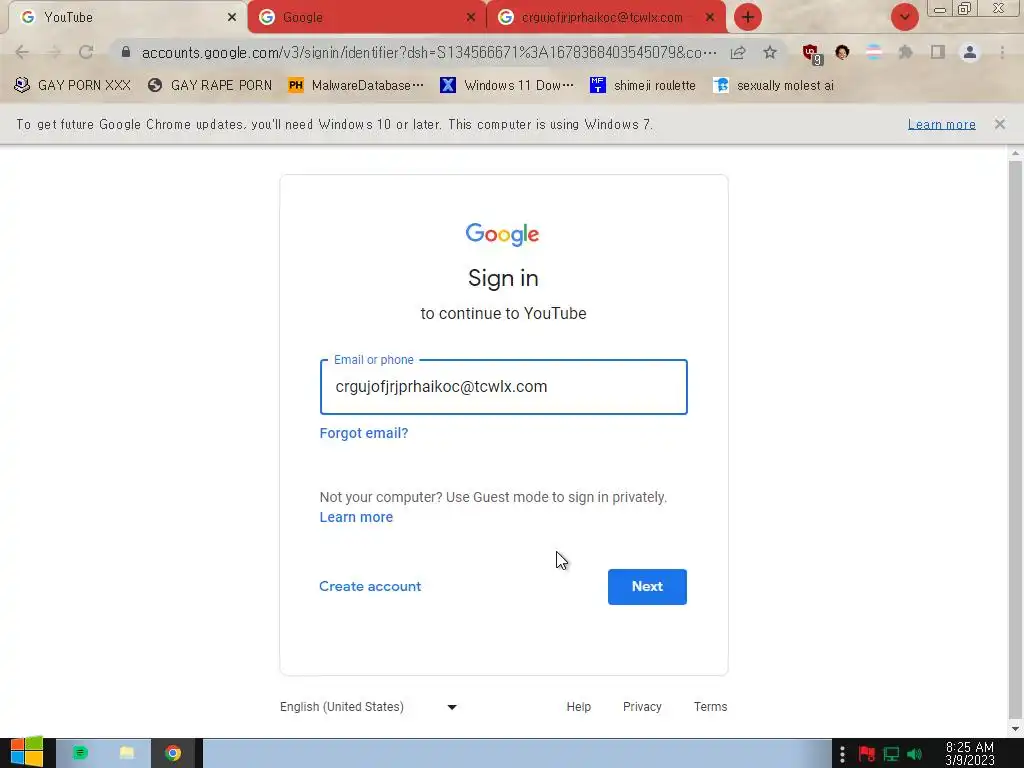Image resolution: width=1024 pixels, height=768 pixels.
Task: Open the striped flag extension icon
Action: [x=874, y=52]
